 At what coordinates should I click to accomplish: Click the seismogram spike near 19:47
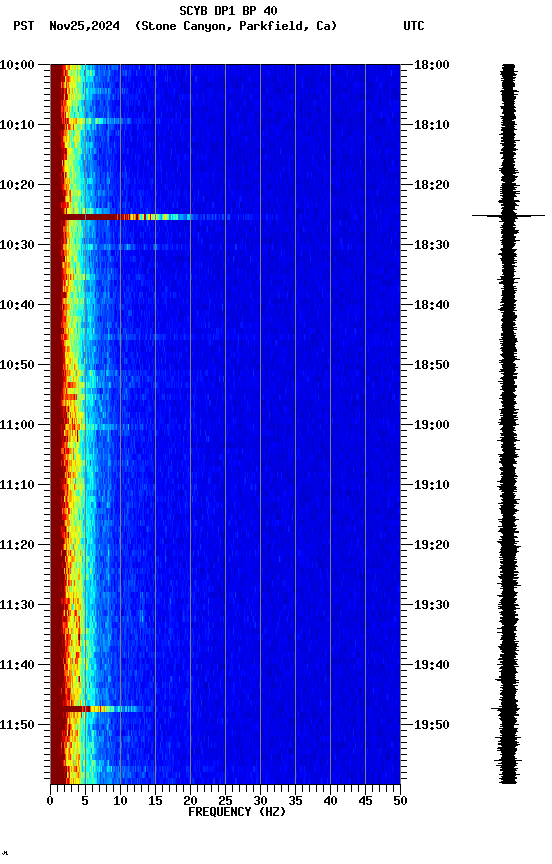pyautogui.click(x=507, y=709)
